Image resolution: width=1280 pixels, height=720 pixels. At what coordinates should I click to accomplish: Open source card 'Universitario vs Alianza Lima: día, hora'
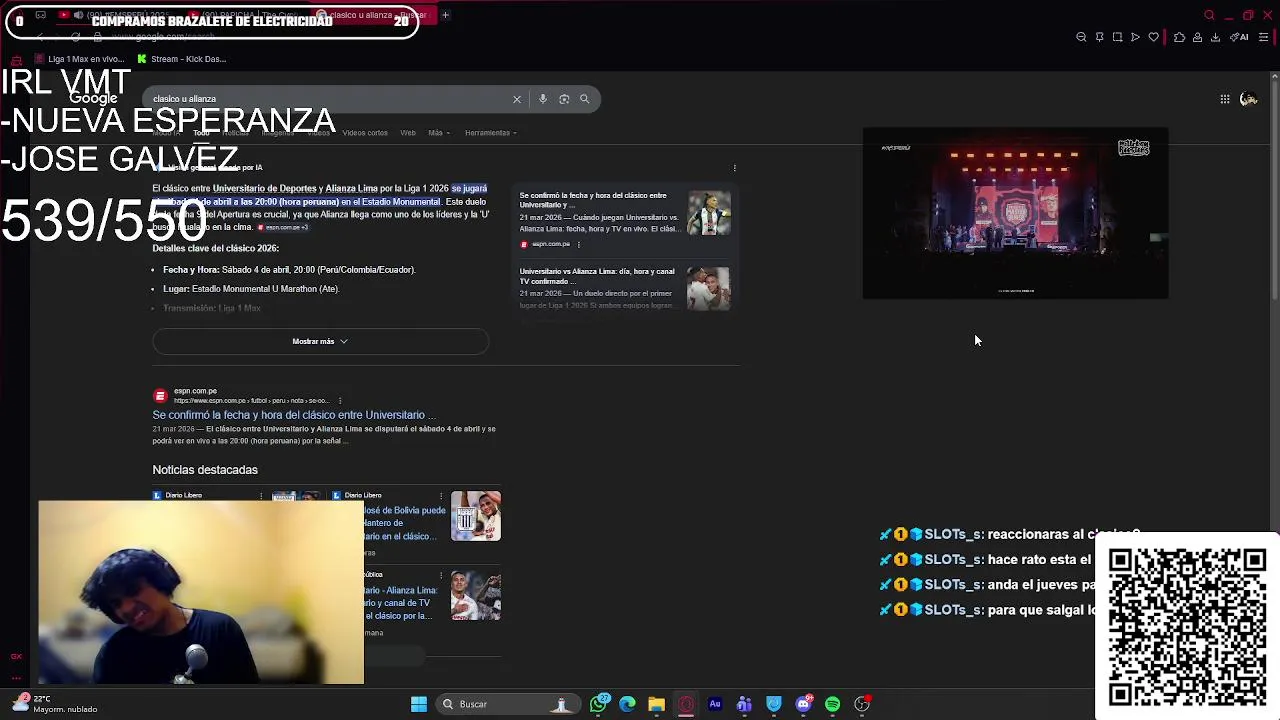[x=597, y=276]
